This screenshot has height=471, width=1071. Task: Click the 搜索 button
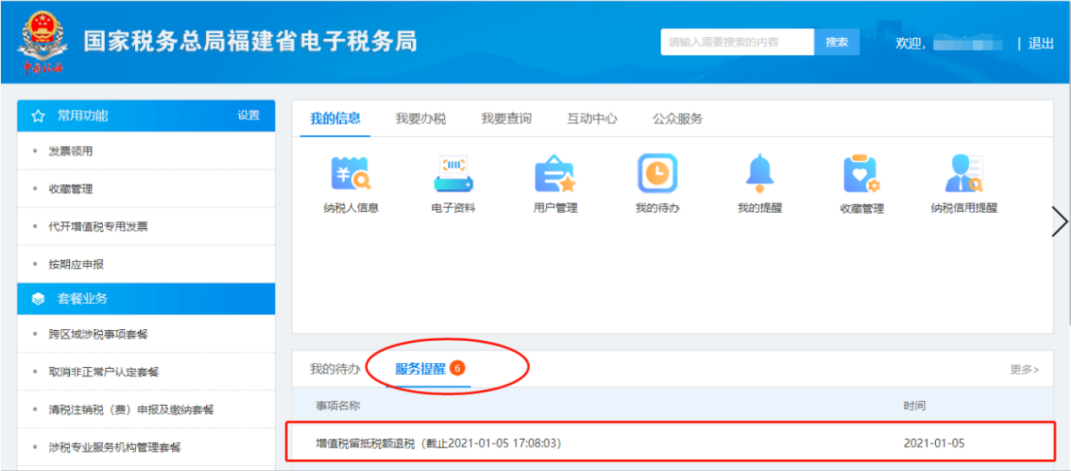click(x=837, y=42)
